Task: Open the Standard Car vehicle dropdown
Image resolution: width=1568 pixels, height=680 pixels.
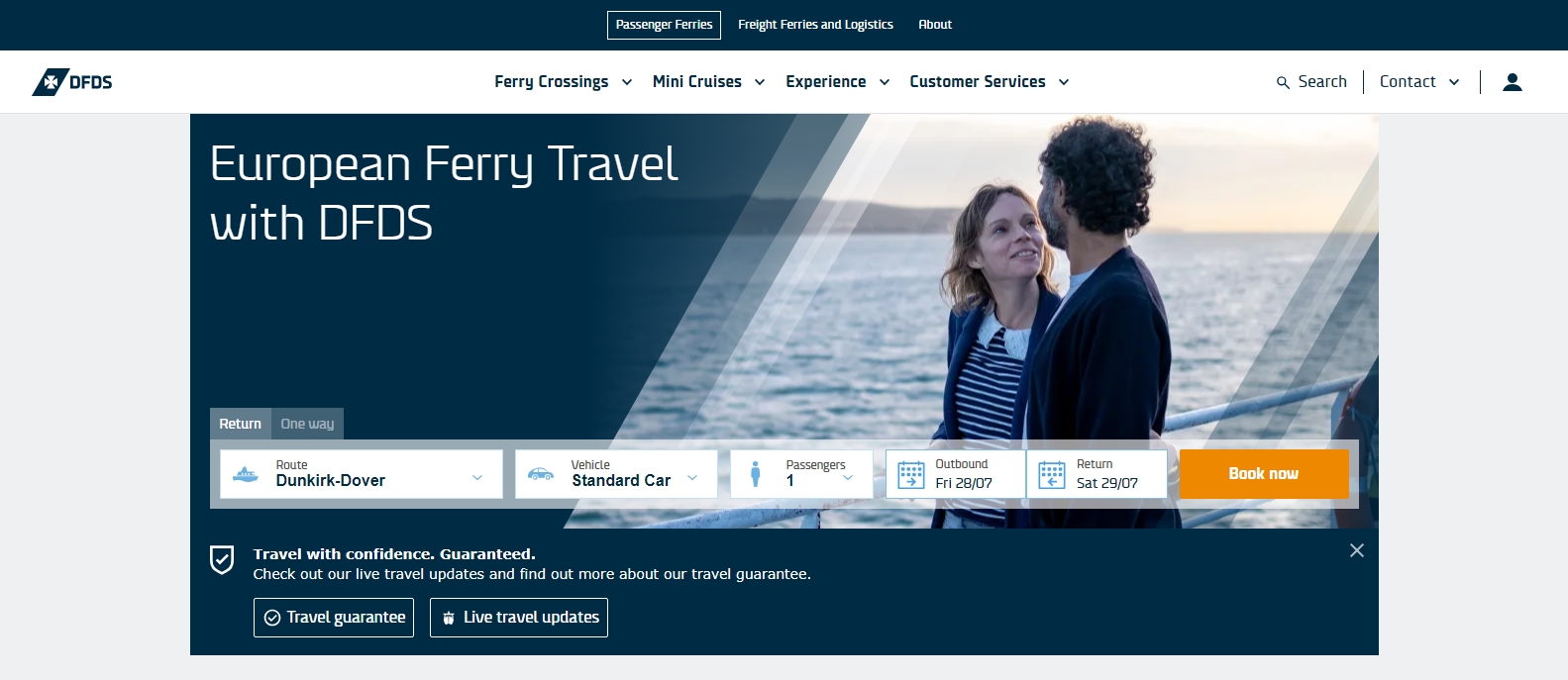Action: 616,474
